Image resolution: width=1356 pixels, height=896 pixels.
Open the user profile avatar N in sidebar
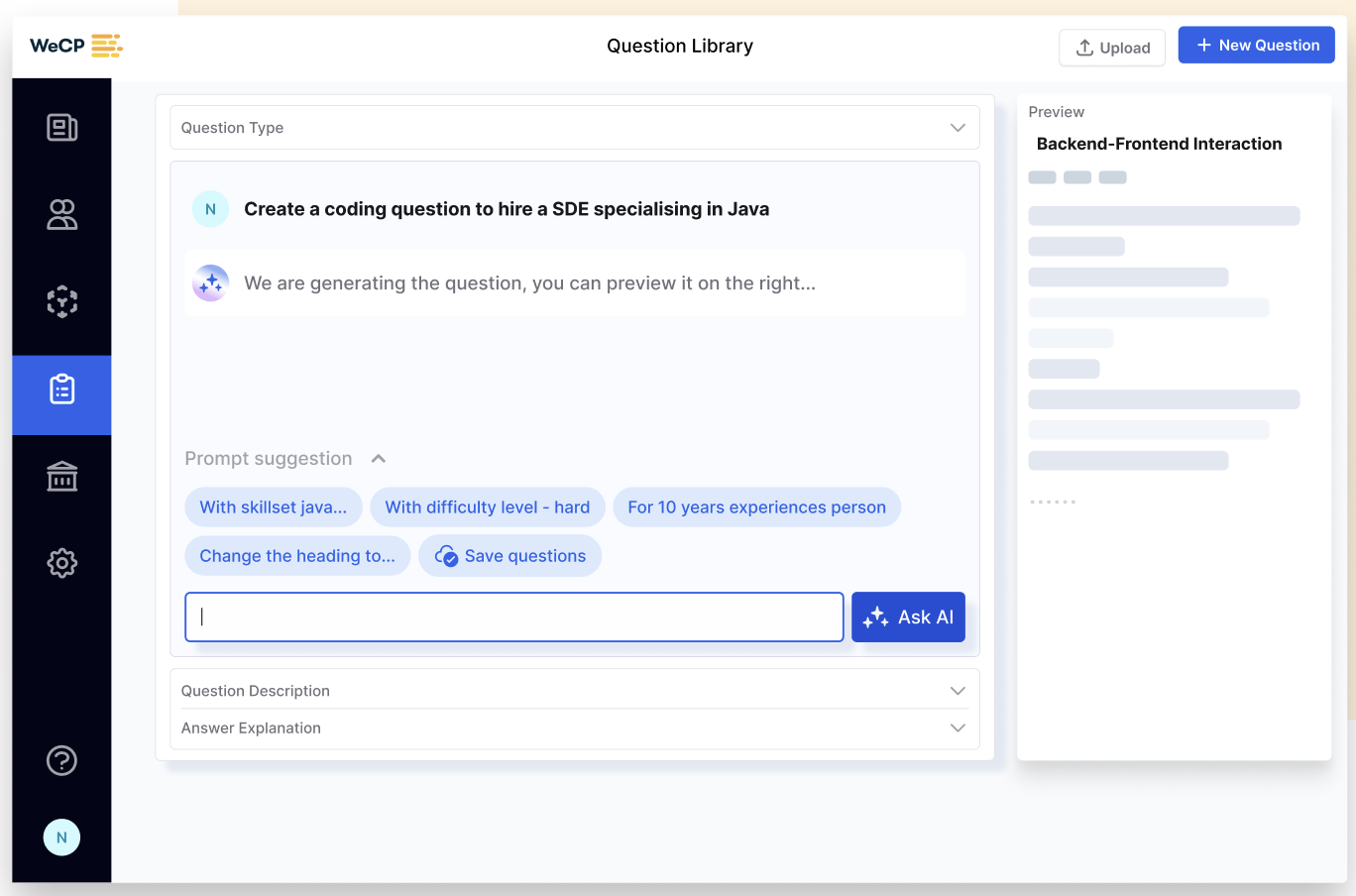61,838
